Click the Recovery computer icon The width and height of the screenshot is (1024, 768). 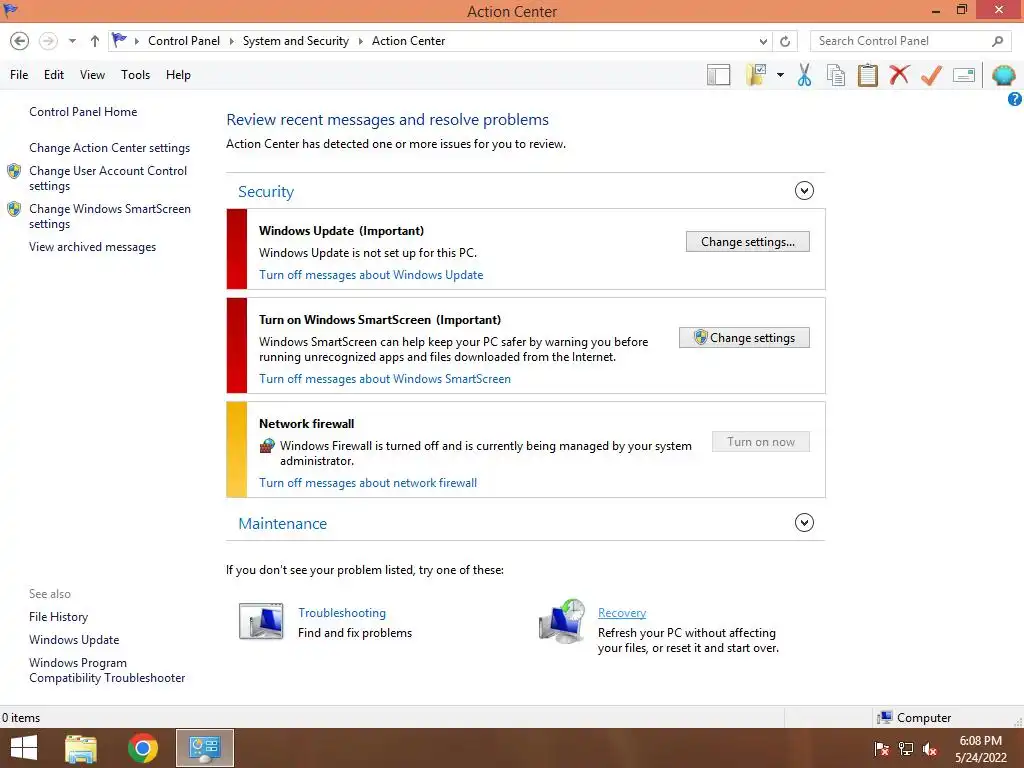pyautogui.click(x=562, y=621)
